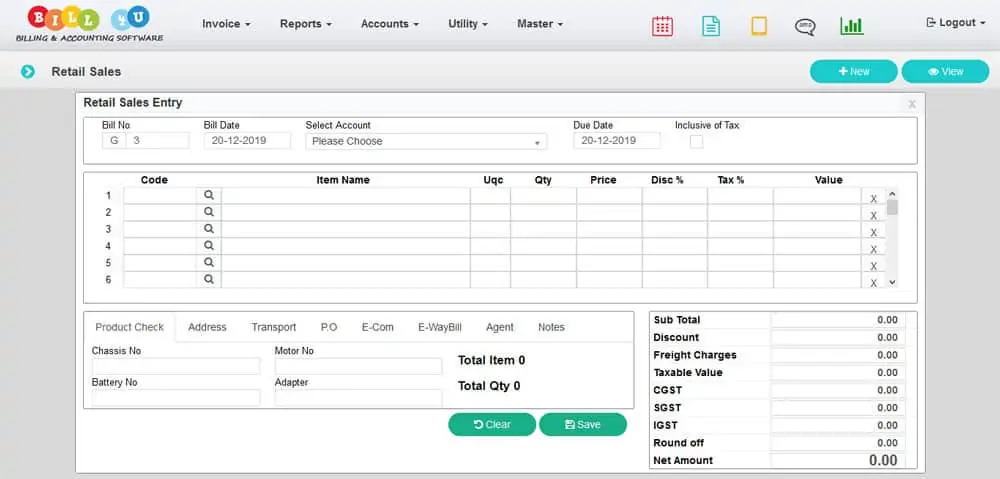Click the Bill Date field
Viewport: 1000px width, 479px height.
247,140
